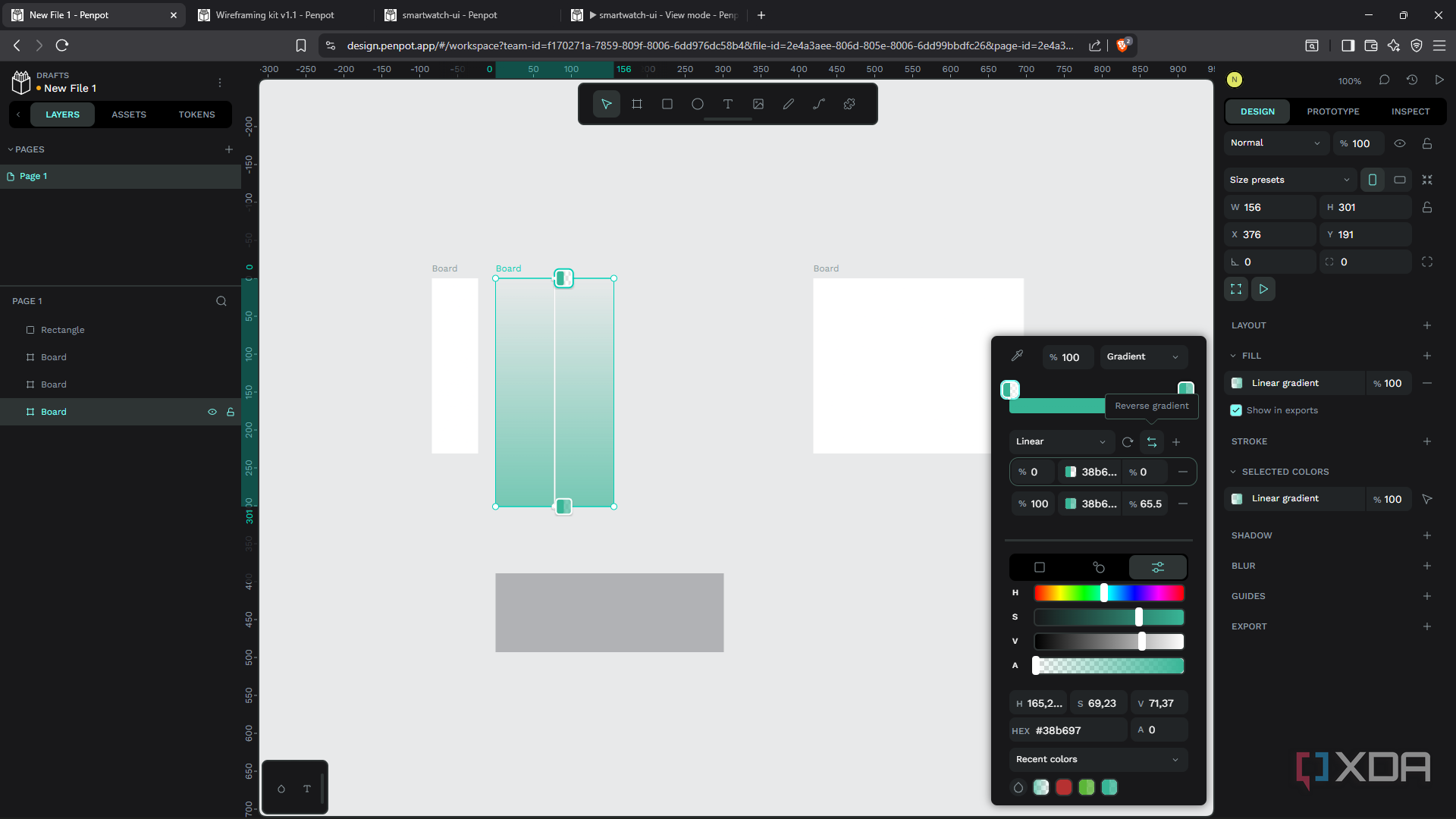Open the Plugins tool
The width and height of the screenshot is (1456, 819).
pos(849,104)
